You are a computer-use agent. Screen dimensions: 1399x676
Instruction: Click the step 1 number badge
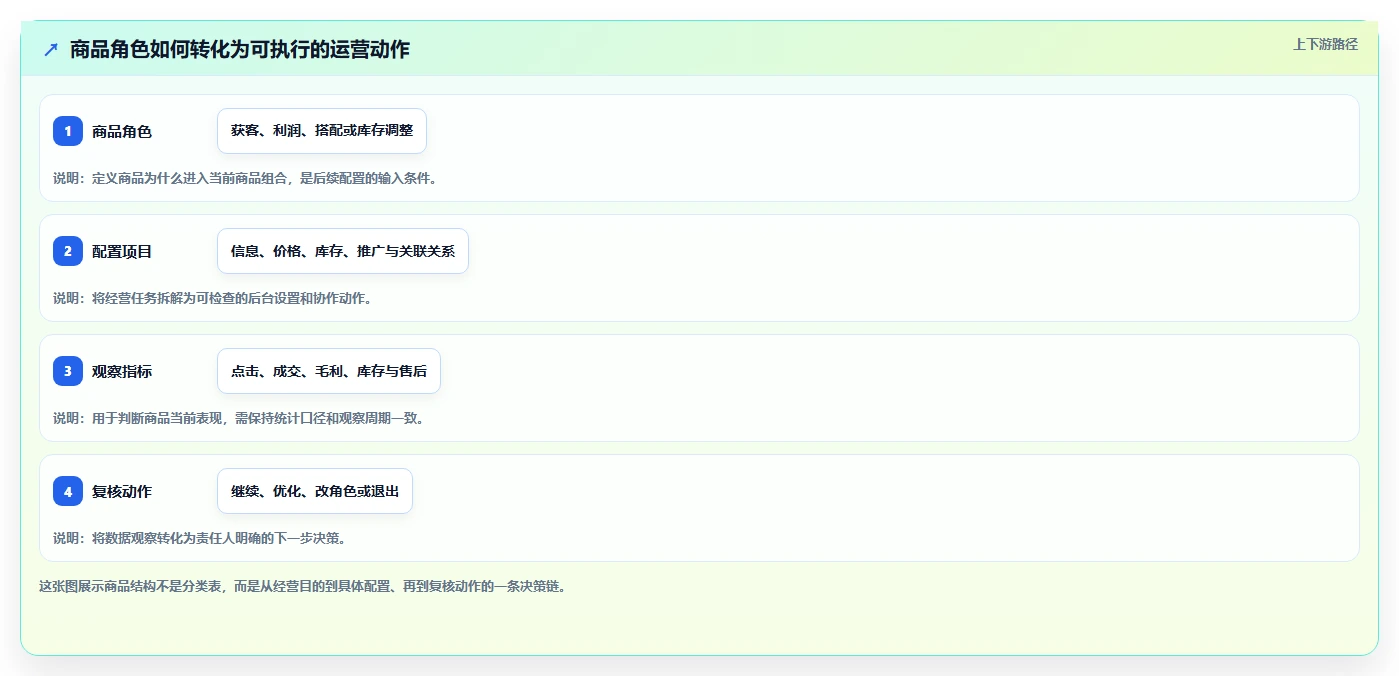pos(68,131)
